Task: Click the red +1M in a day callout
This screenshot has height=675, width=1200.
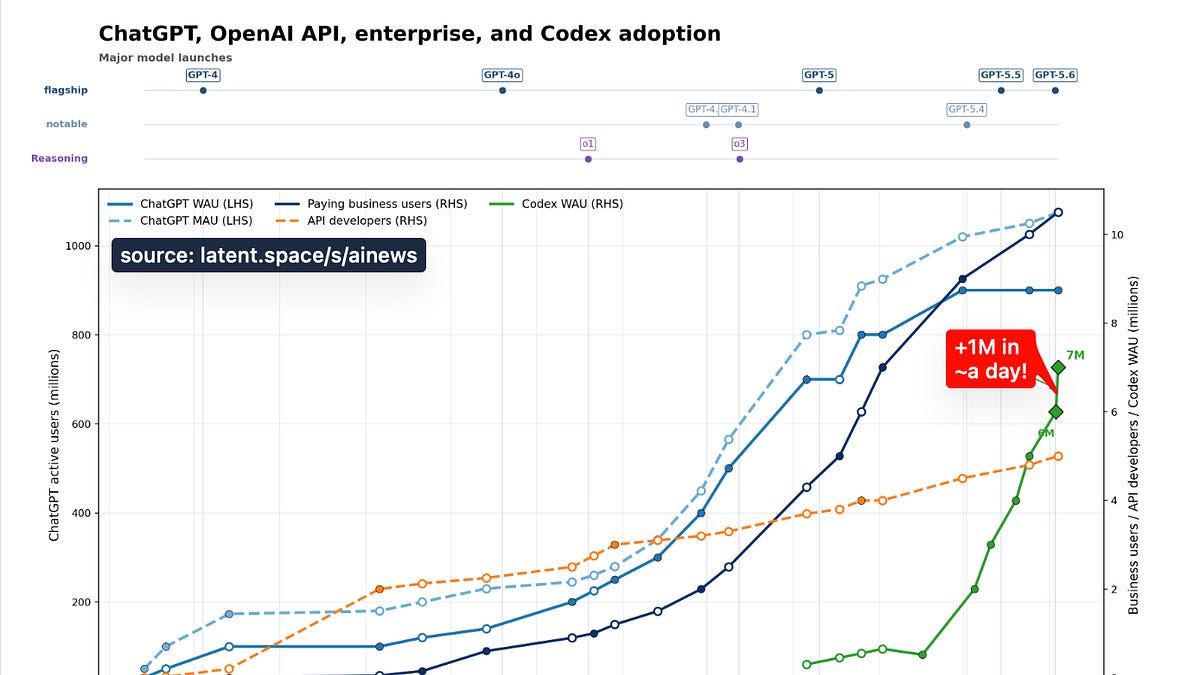Action: point(988,360)
